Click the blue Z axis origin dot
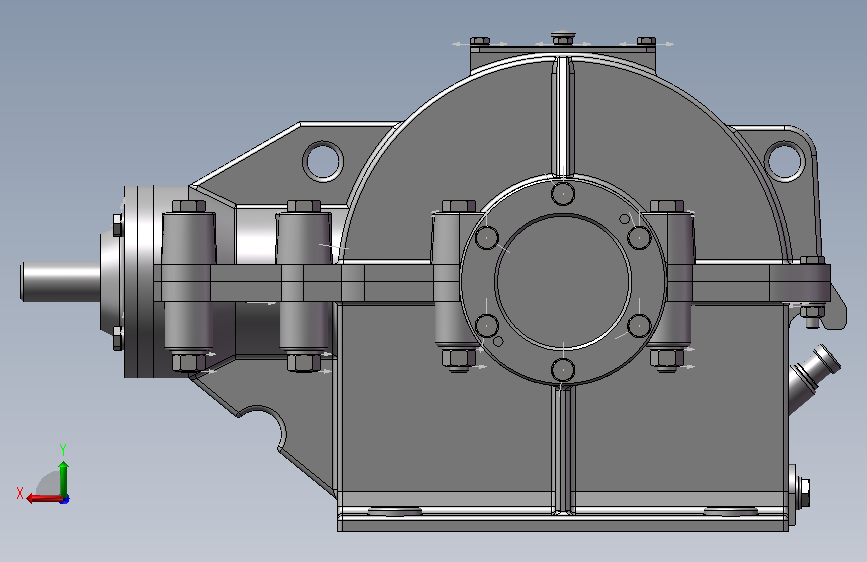Image resolution: width=867 pixels, height=562 pixels. point(65,499)
